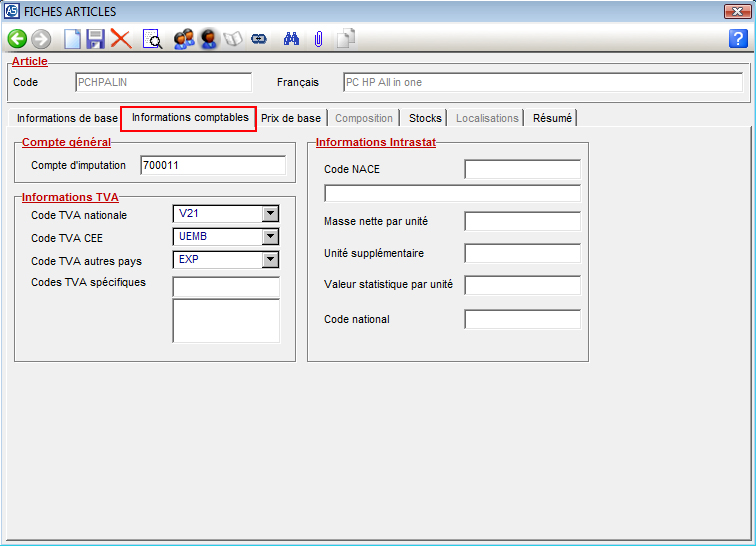This screenshot has height=546, width=756.
Task: Click the Compte d'imputation field
Action: coord(213,165)
